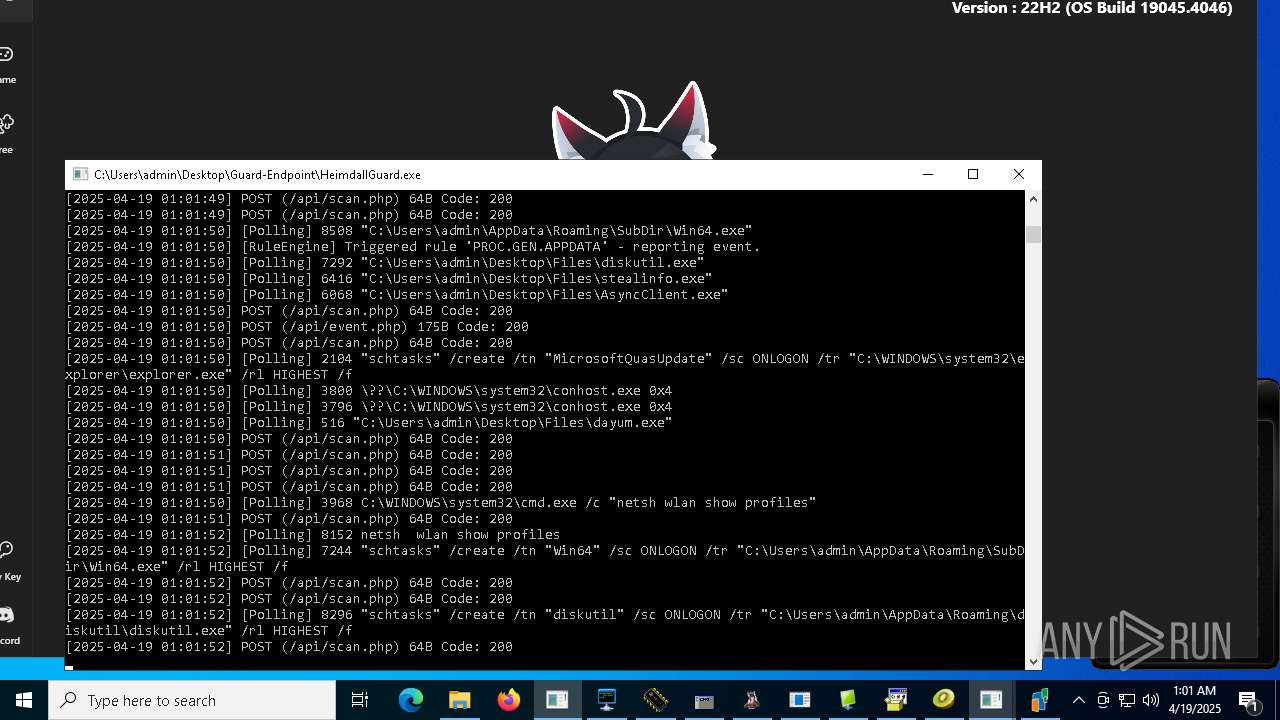The image size is (1280, 720).
Task: Open the taskbar clock showing 1:01 AM
Action: 1195,700
